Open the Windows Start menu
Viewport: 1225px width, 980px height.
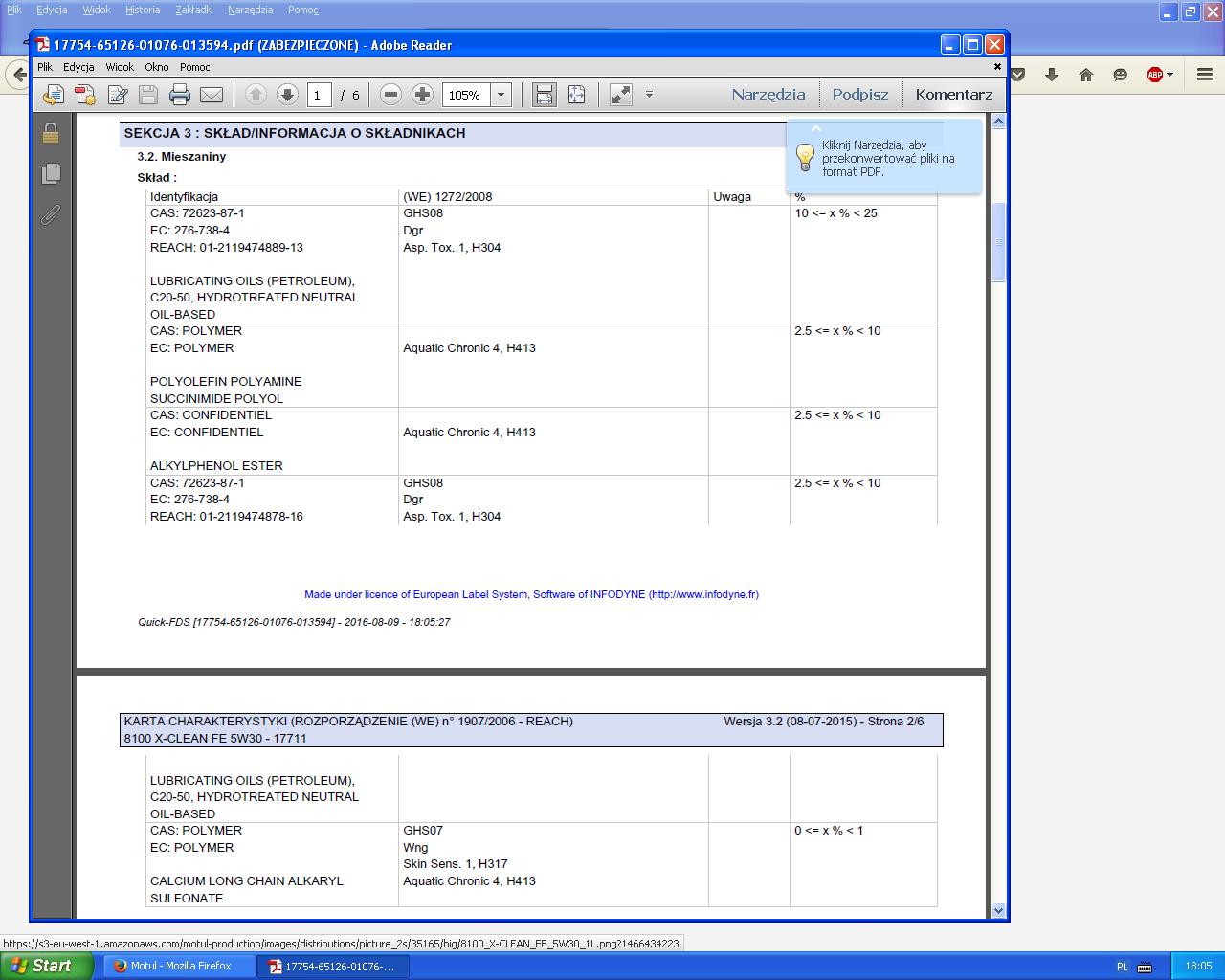[x=47, y=966]
